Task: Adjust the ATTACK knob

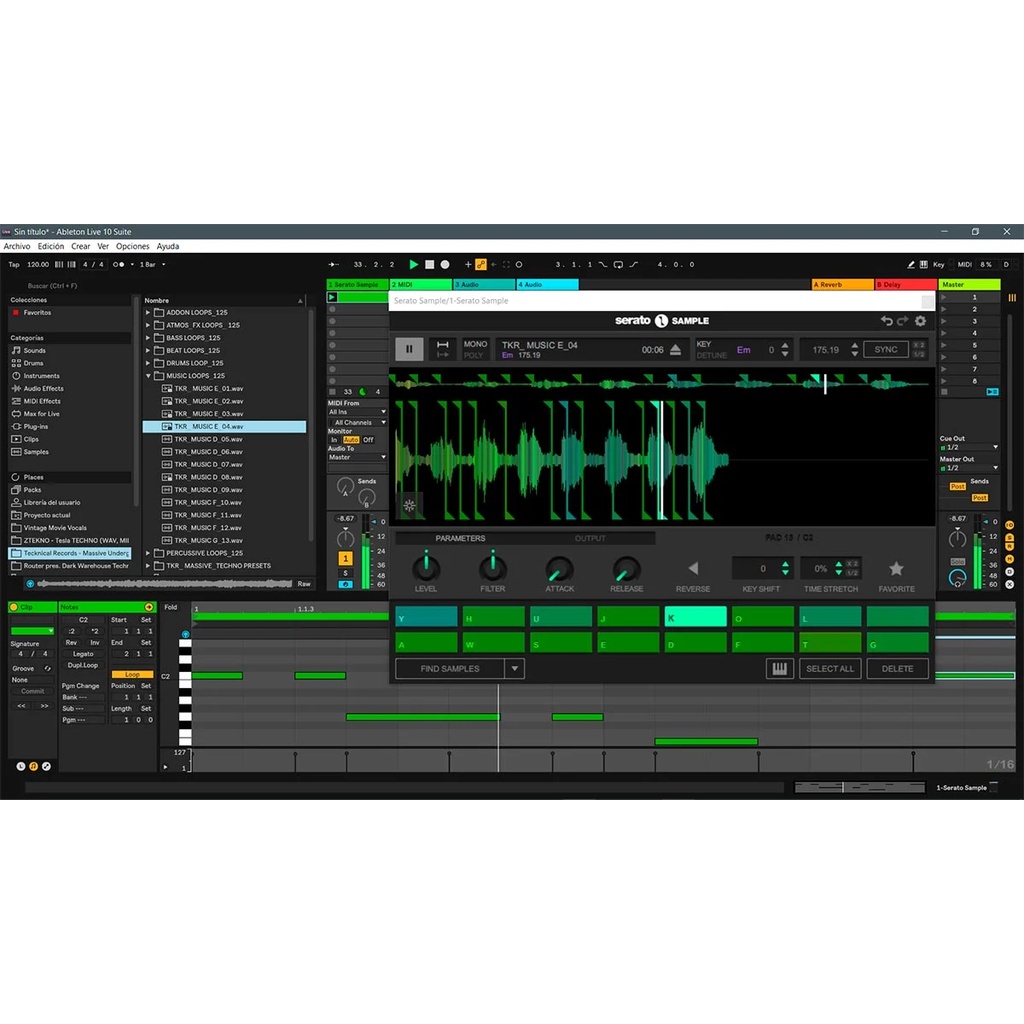Action: coord(560,569)
